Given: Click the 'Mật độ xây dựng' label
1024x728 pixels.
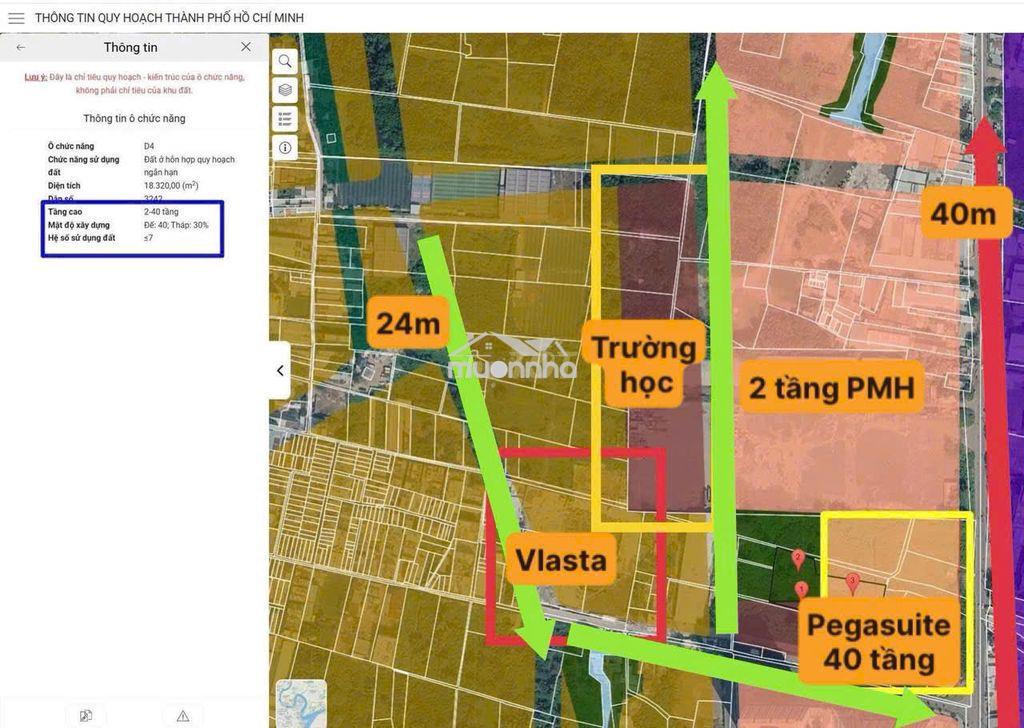Looking at the screenshot, I should click(x=79, y=225).
